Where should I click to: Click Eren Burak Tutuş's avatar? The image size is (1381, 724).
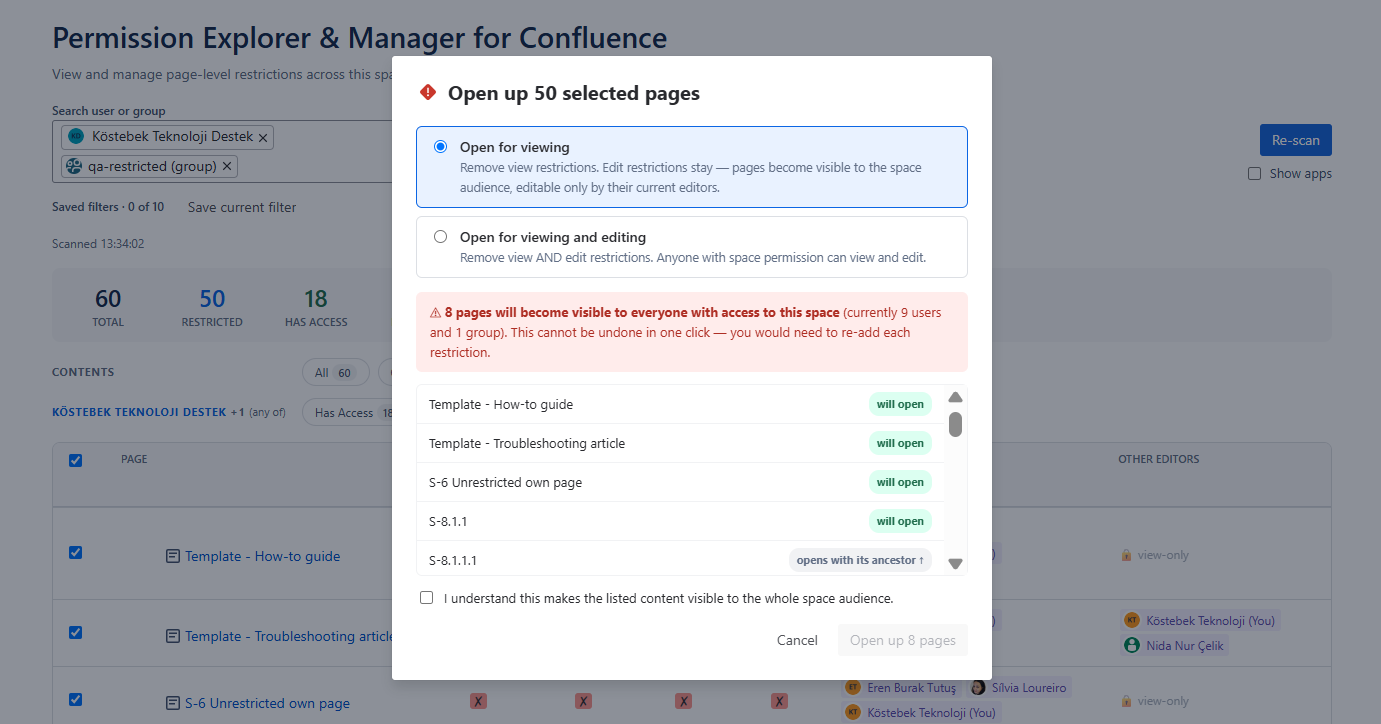[853, 687]
